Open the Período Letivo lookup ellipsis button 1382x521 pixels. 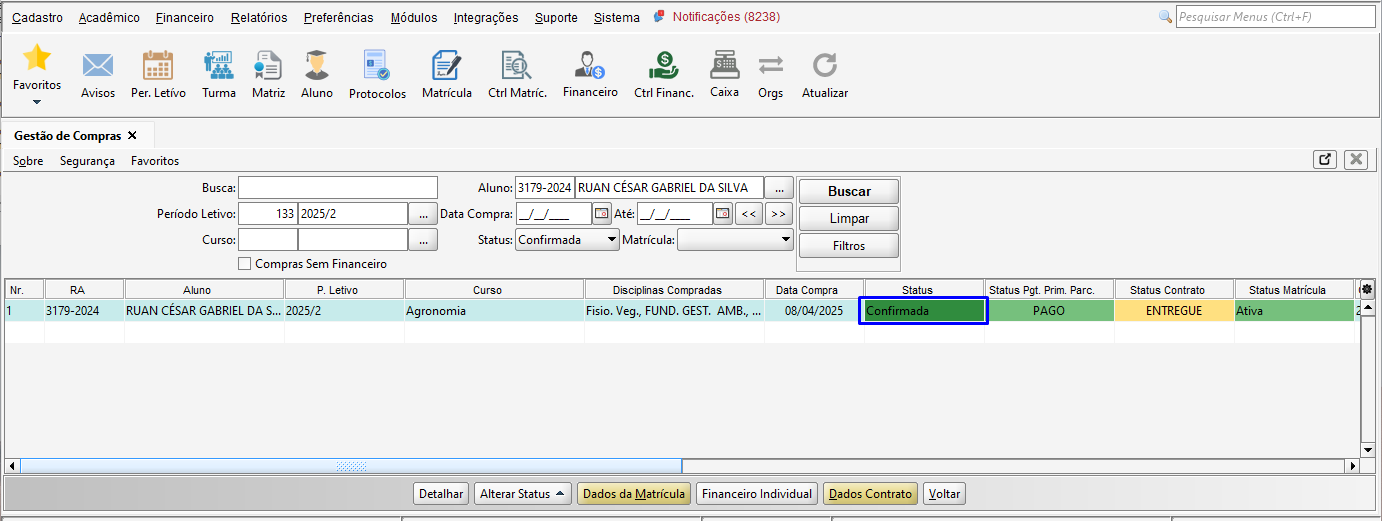[424, 213]
